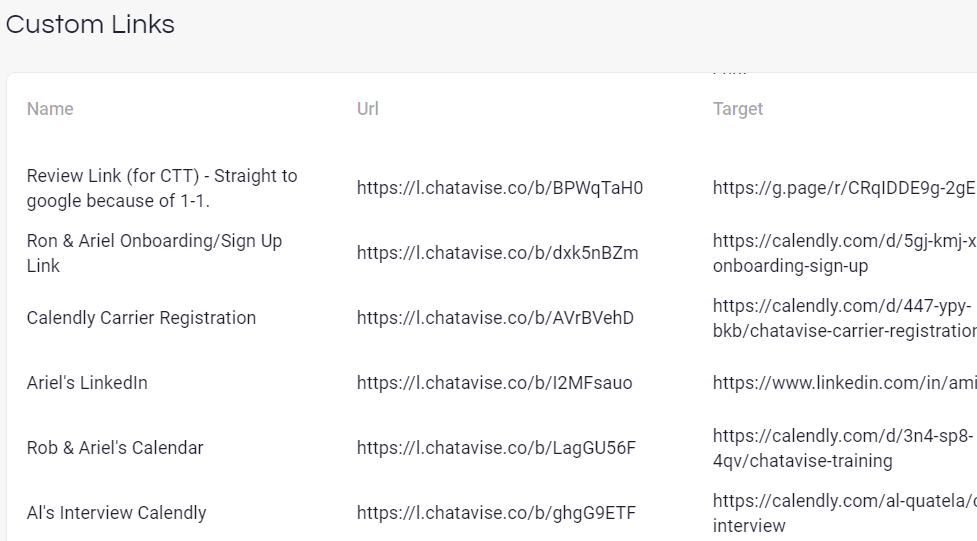
Task: Click the calendly 3n4-sp8 chatavise-training target
Action: pos(843,448)
